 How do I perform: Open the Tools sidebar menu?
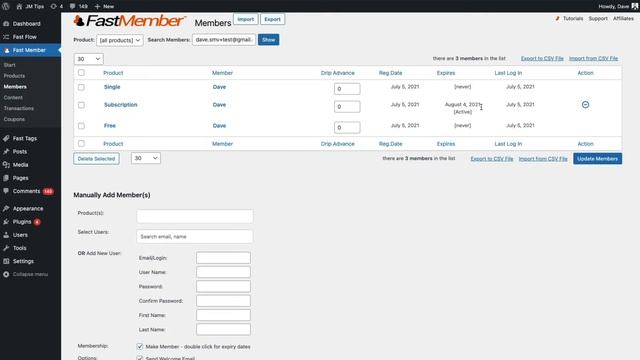coord(19,248)
